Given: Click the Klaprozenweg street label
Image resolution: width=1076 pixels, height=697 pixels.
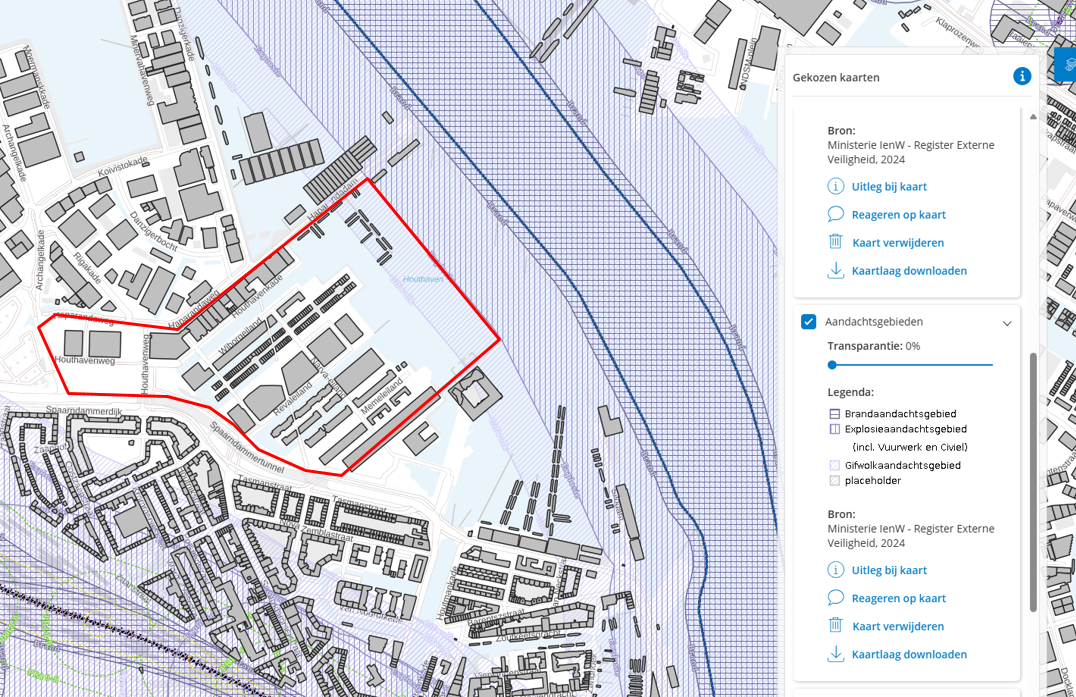Looking at the screenshot, I should [x=957, y=32].
